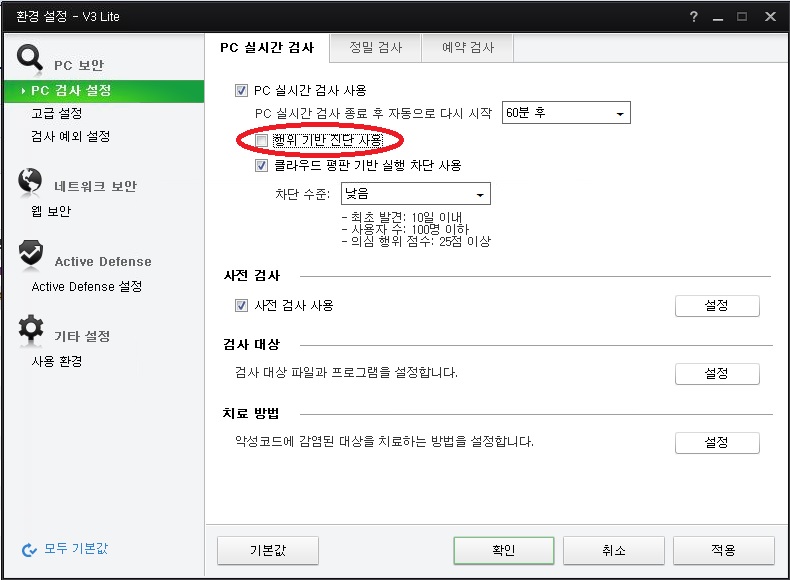Click the 네트워크 보안 globe icon
This screenshot has width=790, height=580.
click(x=31, y=181)
